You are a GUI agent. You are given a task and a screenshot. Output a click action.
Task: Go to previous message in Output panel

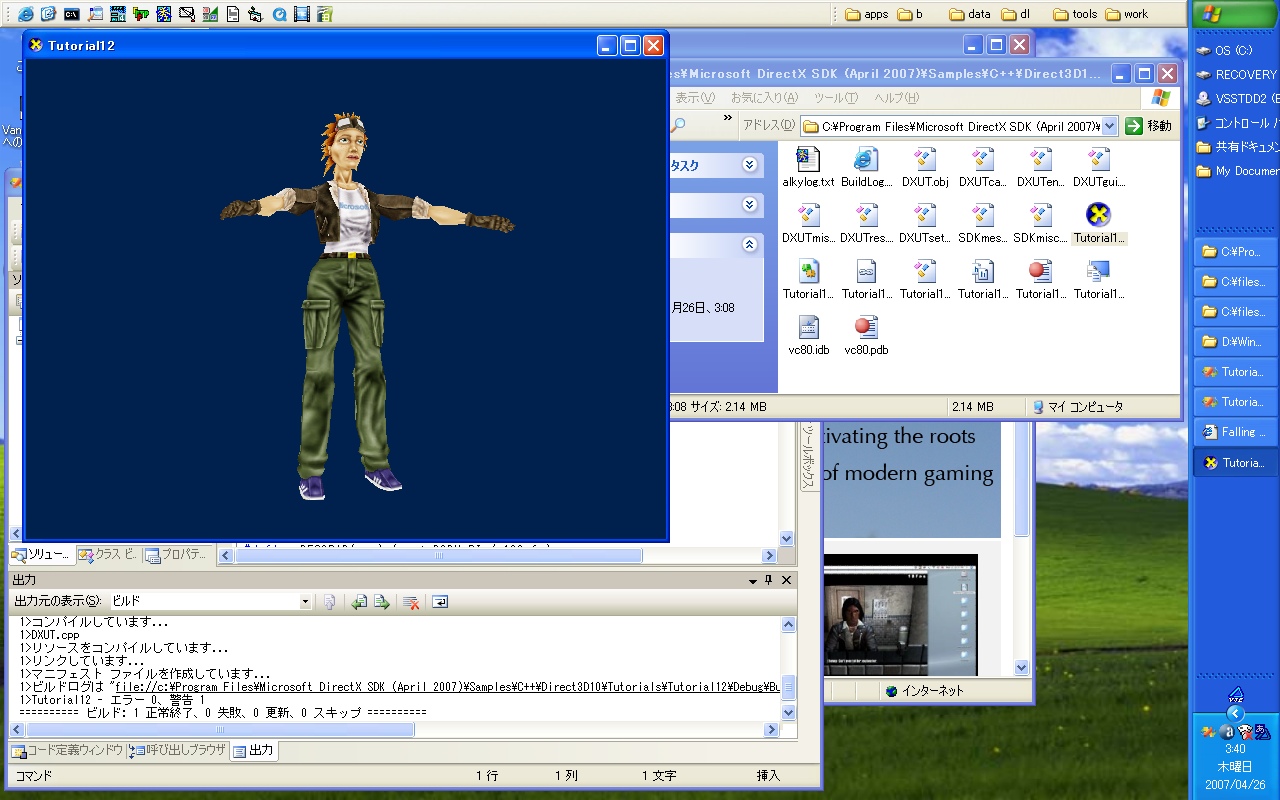pyautogui.click(x=359, y=602)
